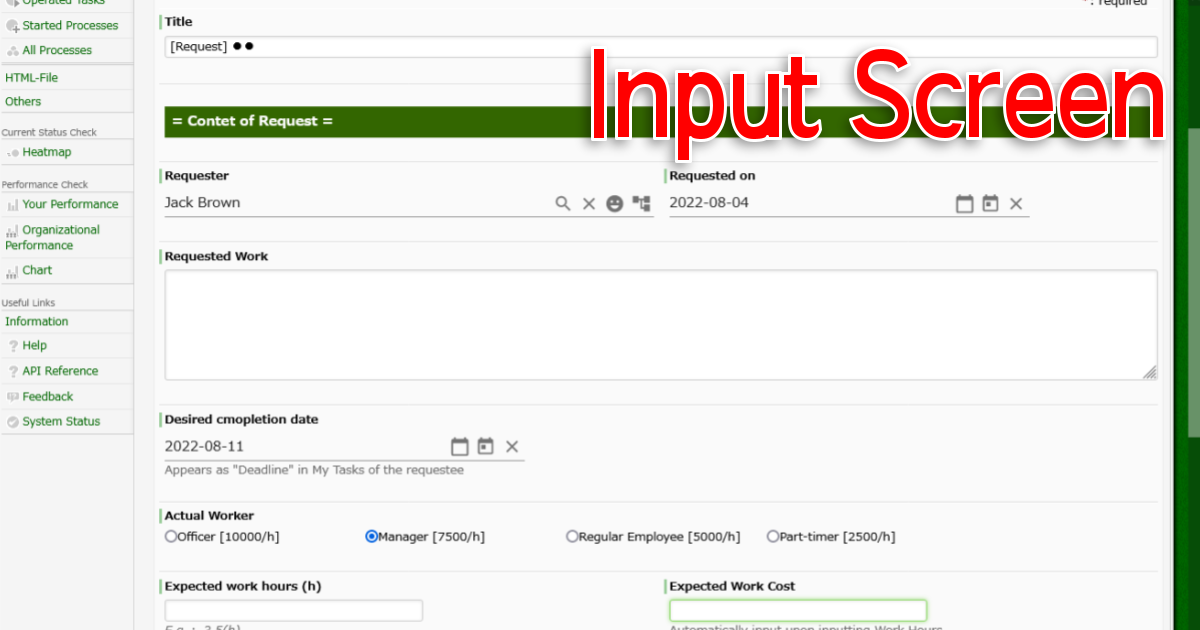Click the today icon for Desired completion date
This screenshot has height=630, width=1200.
click(x=486, y=447)
